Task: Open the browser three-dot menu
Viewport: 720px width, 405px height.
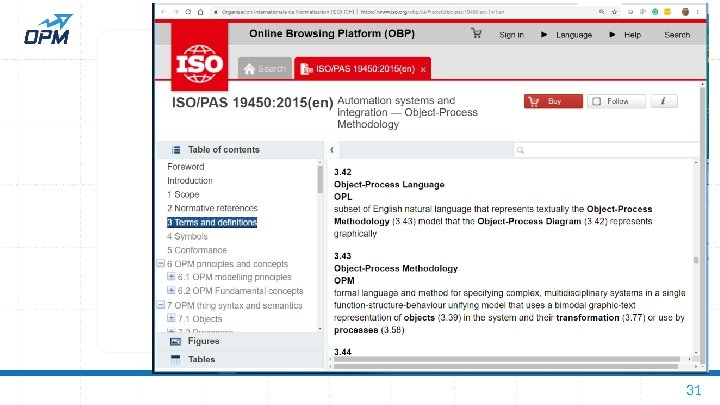Action: pyautogui.click(x=698, y=12)
